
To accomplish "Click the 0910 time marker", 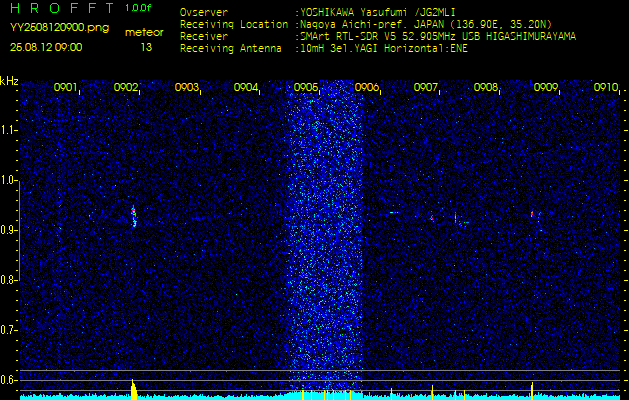I will (x=606, y=87).
